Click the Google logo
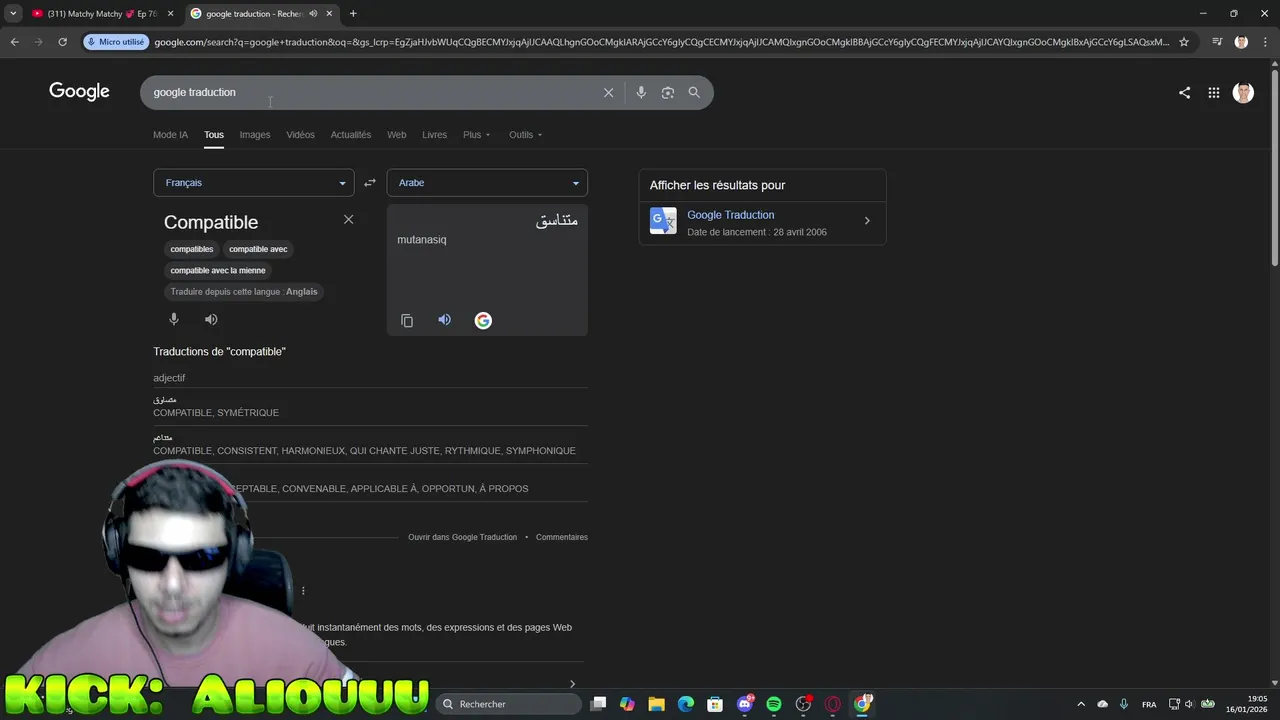Image resolution: width=1280 pixels, height=720 pixels. click(x=79, y=92)
